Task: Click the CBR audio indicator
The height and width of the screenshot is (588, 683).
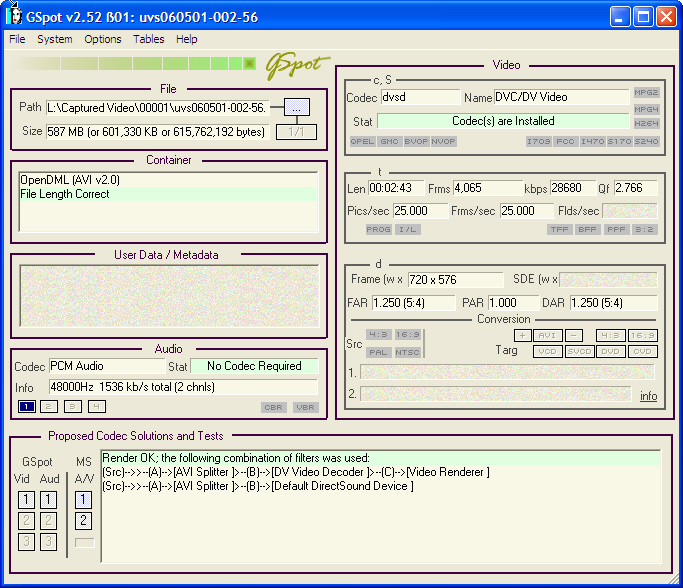Action: pos(274,407)
